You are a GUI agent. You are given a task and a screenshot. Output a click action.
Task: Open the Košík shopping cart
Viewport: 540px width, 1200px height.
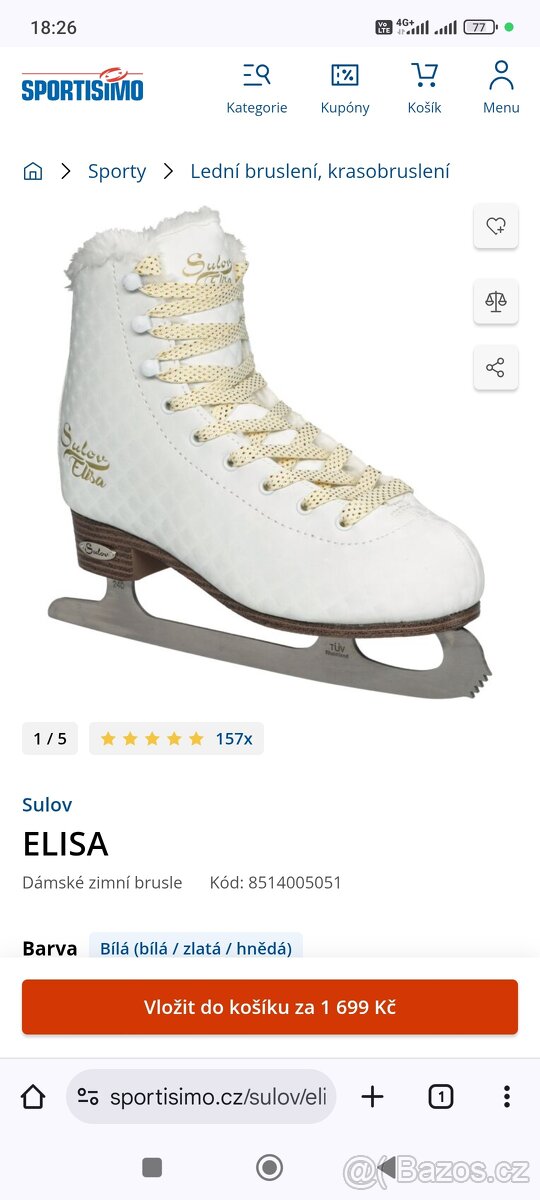click(424, 89)
